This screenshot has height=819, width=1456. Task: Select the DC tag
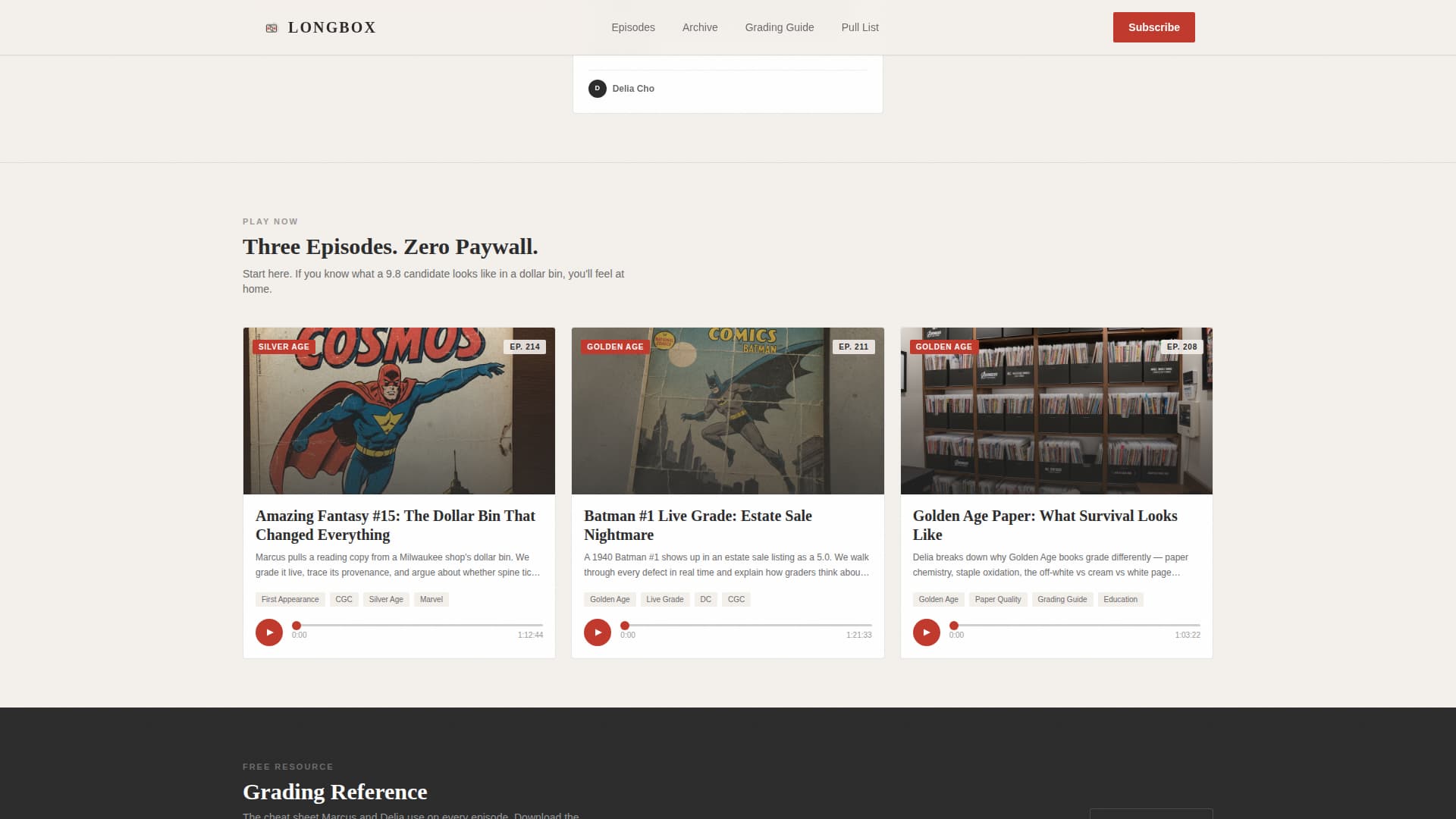pos(706,599)
